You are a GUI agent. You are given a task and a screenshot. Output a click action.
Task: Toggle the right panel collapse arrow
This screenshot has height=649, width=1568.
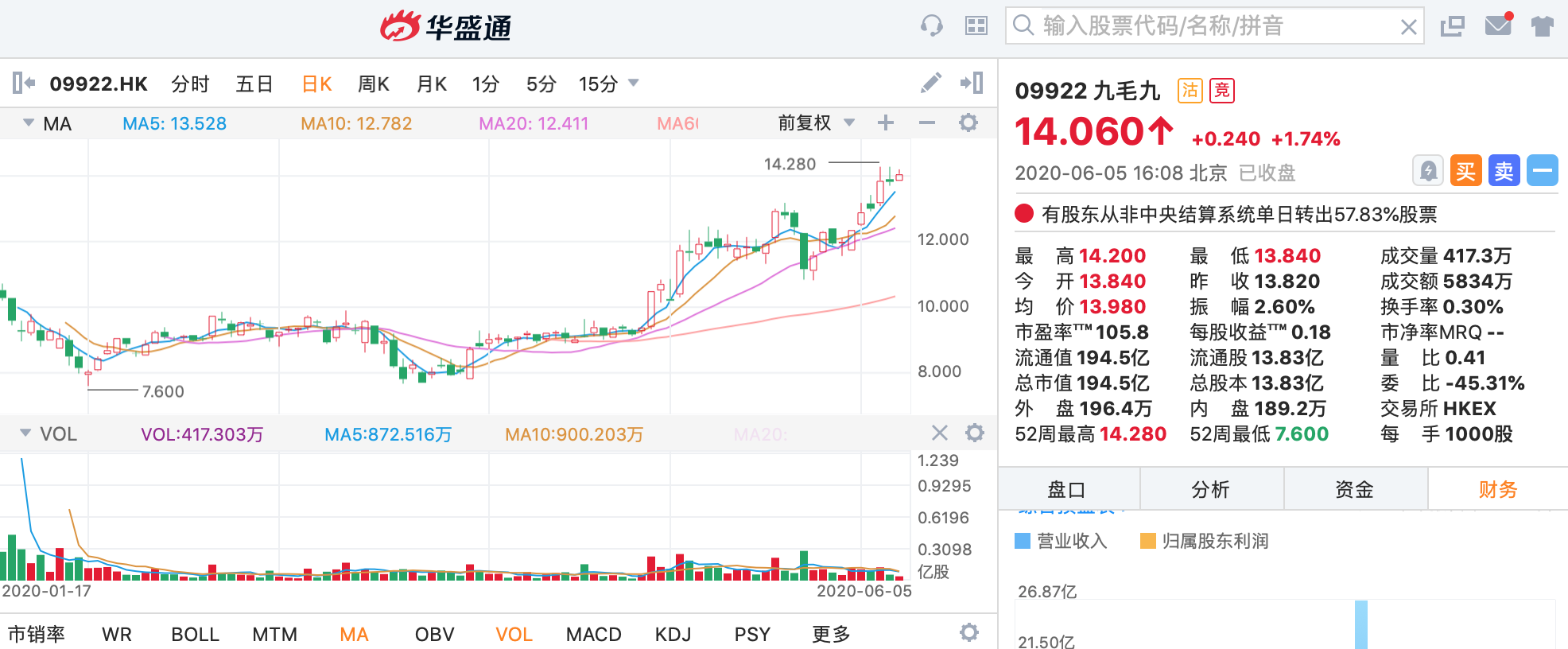click(x=972, y=83)
